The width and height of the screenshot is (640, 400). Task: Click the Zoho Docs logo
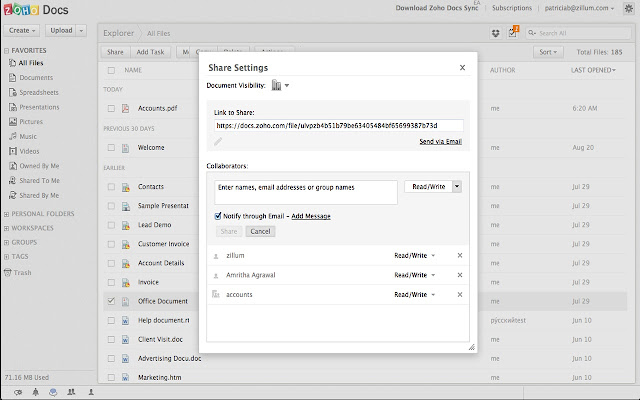[x=36, y=9]
